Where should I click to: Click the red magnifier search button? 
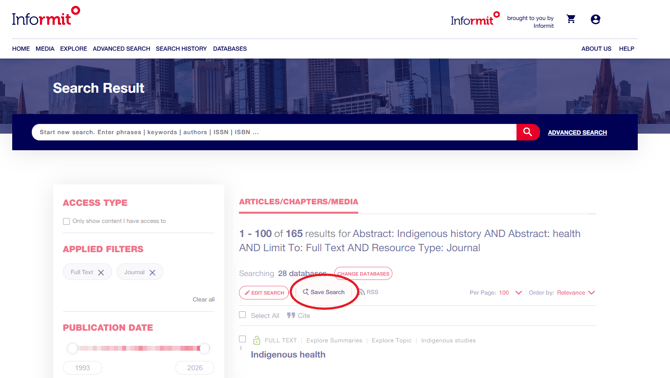[x=528, y=132]
